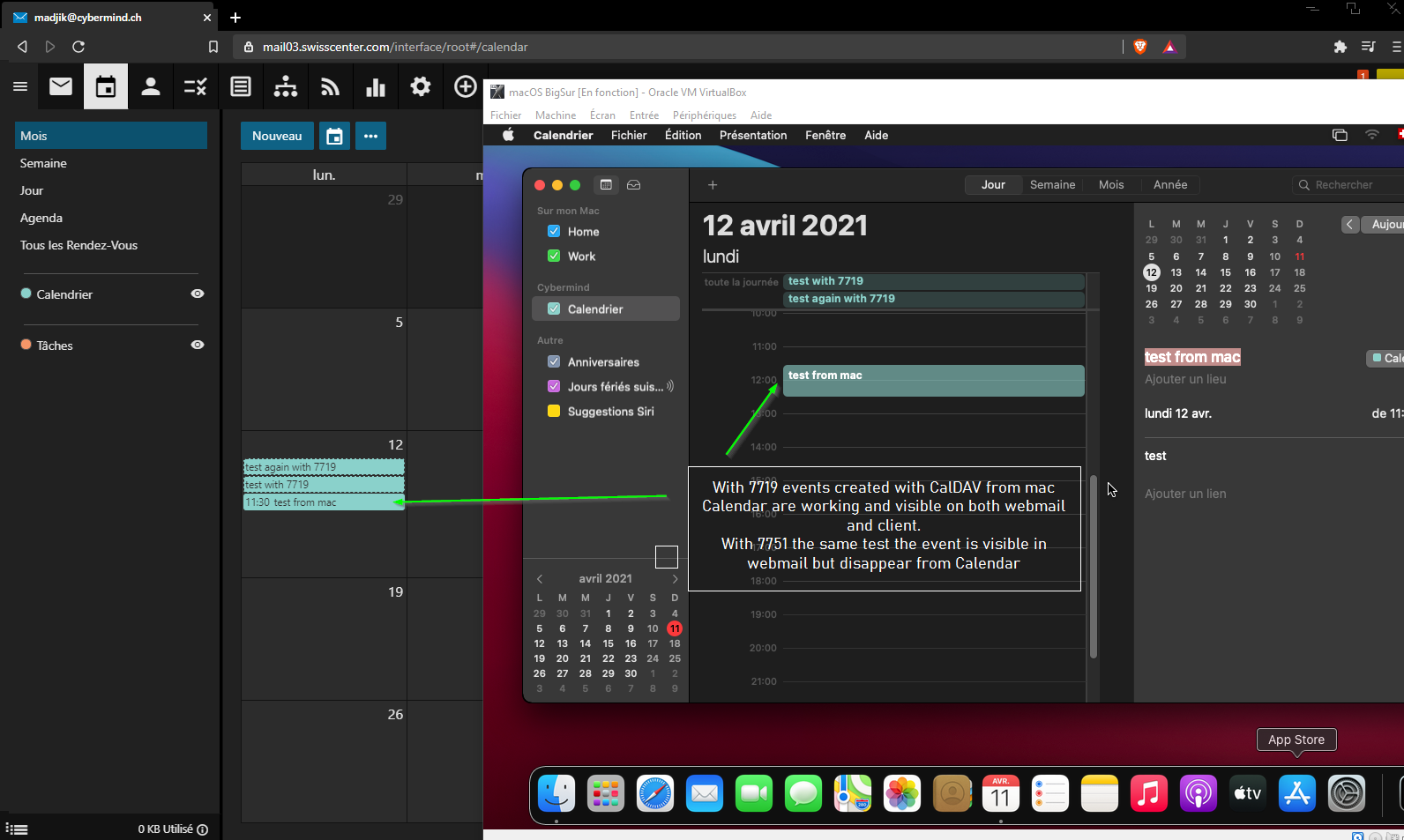Image resolution: width=1404 pixels, height=840 pixels.
Task: Switch to the Semaine view tab
Action: click(1052, 185)
